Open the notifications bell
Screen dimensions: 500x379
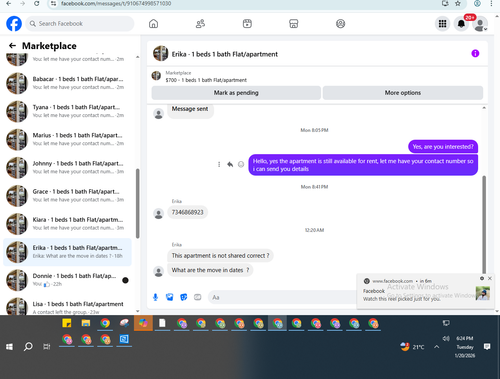tap(461, 24)
